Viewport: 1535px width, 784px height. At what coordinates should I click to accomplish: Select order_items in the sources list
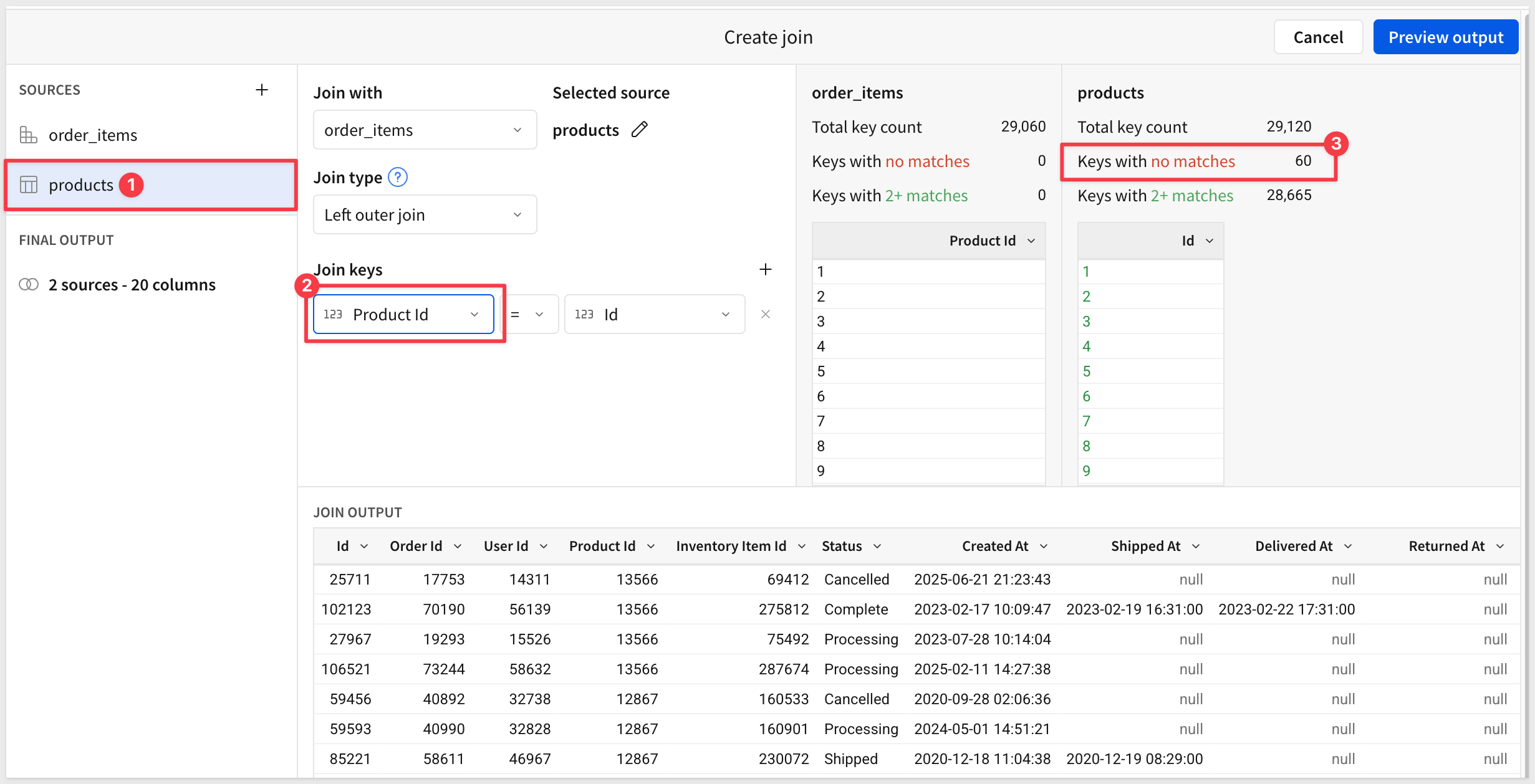(x=92, y=135)
